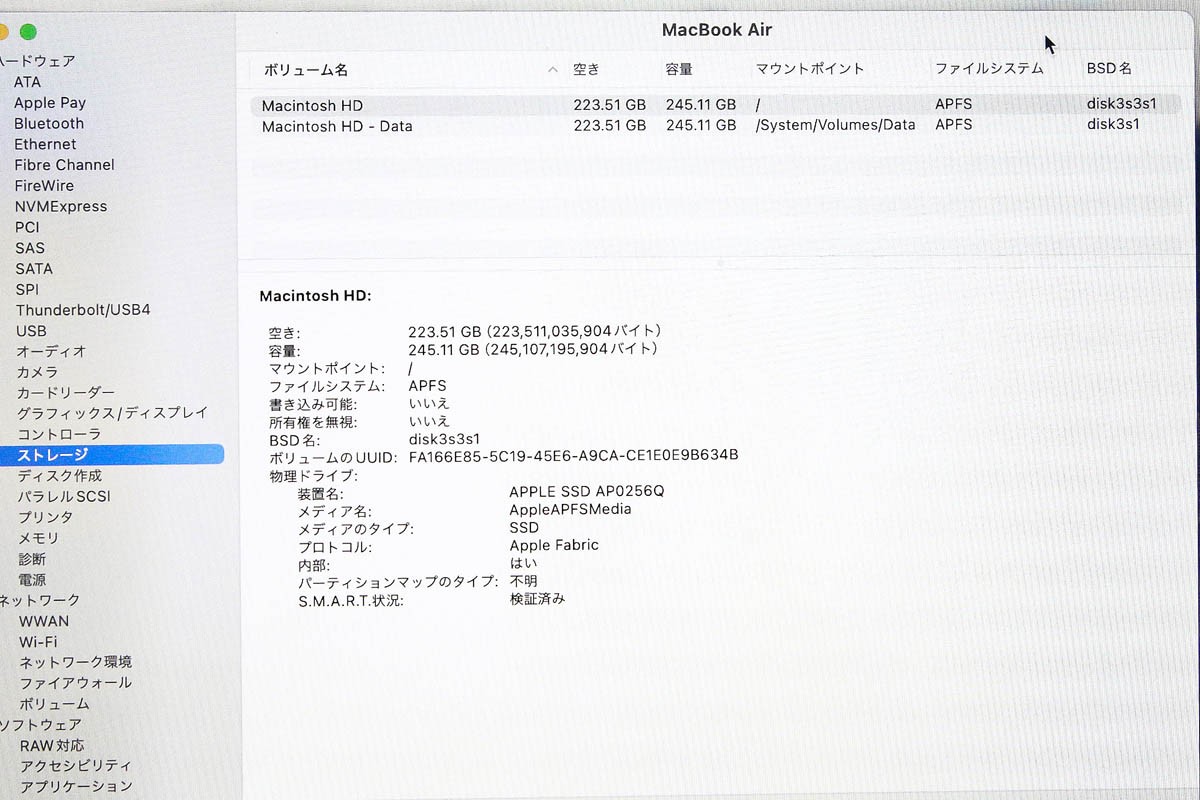
Task: Open the コントローラ entry
Action: pos(59,434)
